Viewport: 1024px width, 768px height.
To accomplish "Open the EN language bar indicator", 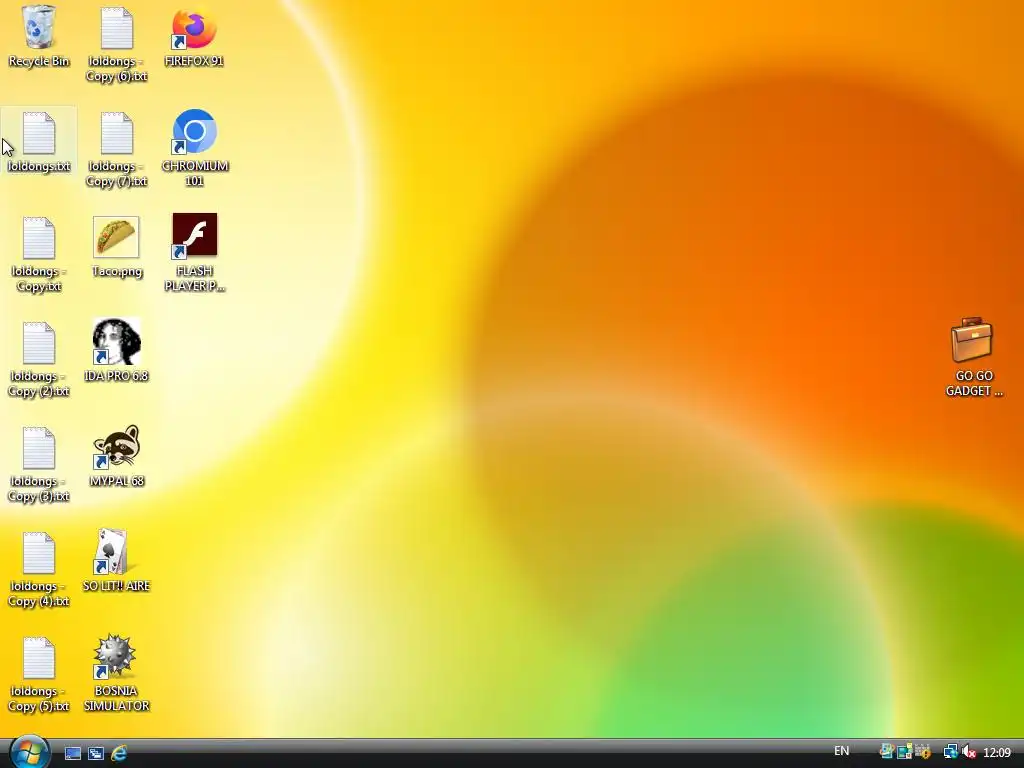I will [x=842, y=751].
